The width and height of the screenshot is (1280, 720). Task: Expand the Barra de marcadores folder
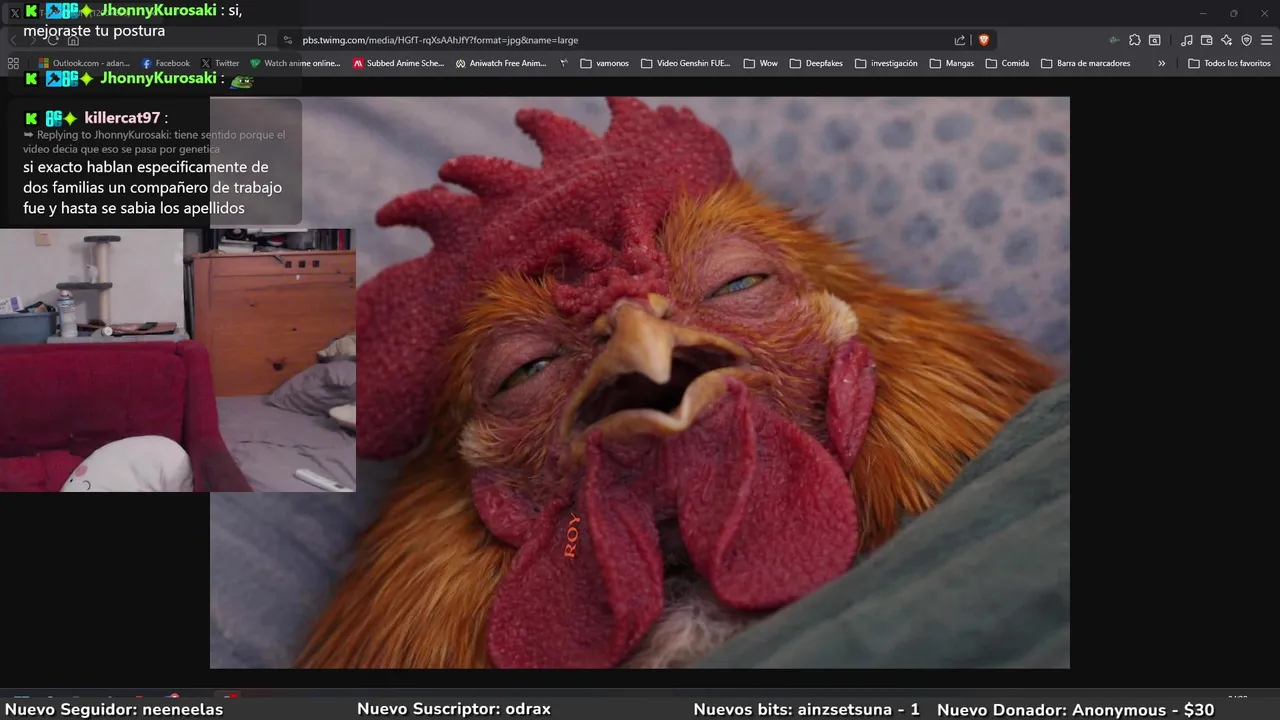1086,63
